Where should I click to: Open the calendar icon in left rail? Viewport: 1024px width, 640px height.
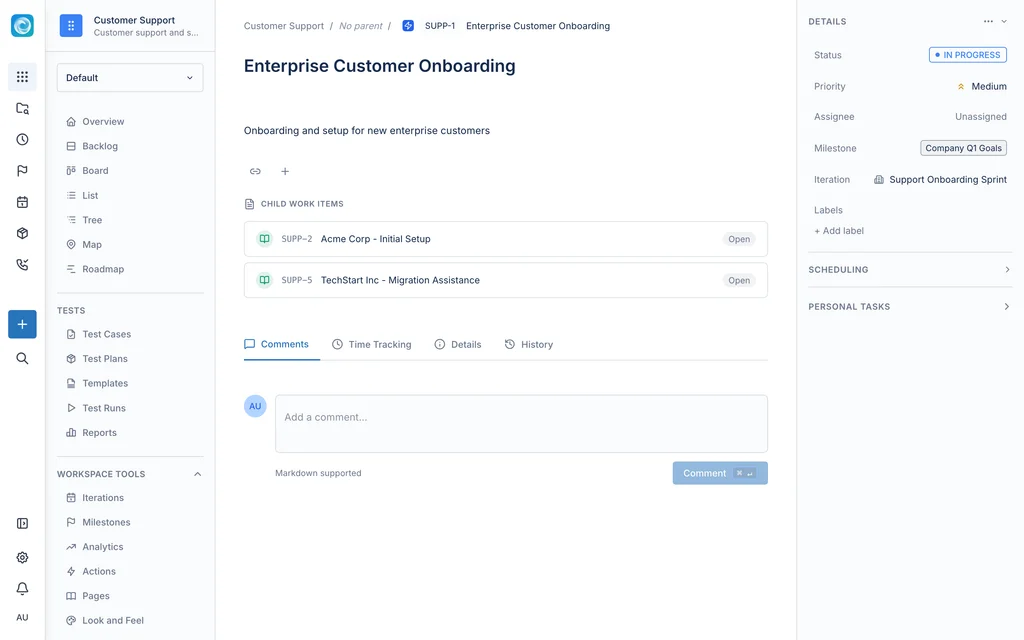pyautogui.click(x=22, y=202)
